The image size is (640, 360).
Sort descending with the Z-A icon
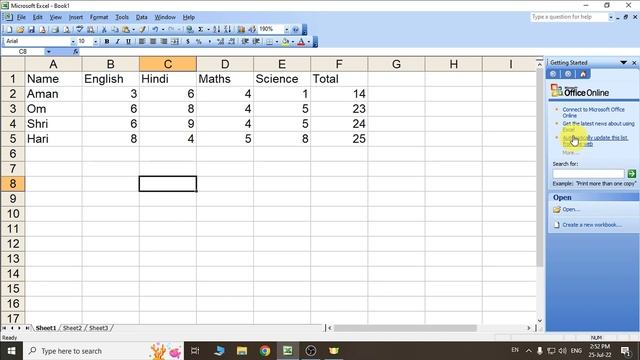pyautogui.click(x=227, y=29)
